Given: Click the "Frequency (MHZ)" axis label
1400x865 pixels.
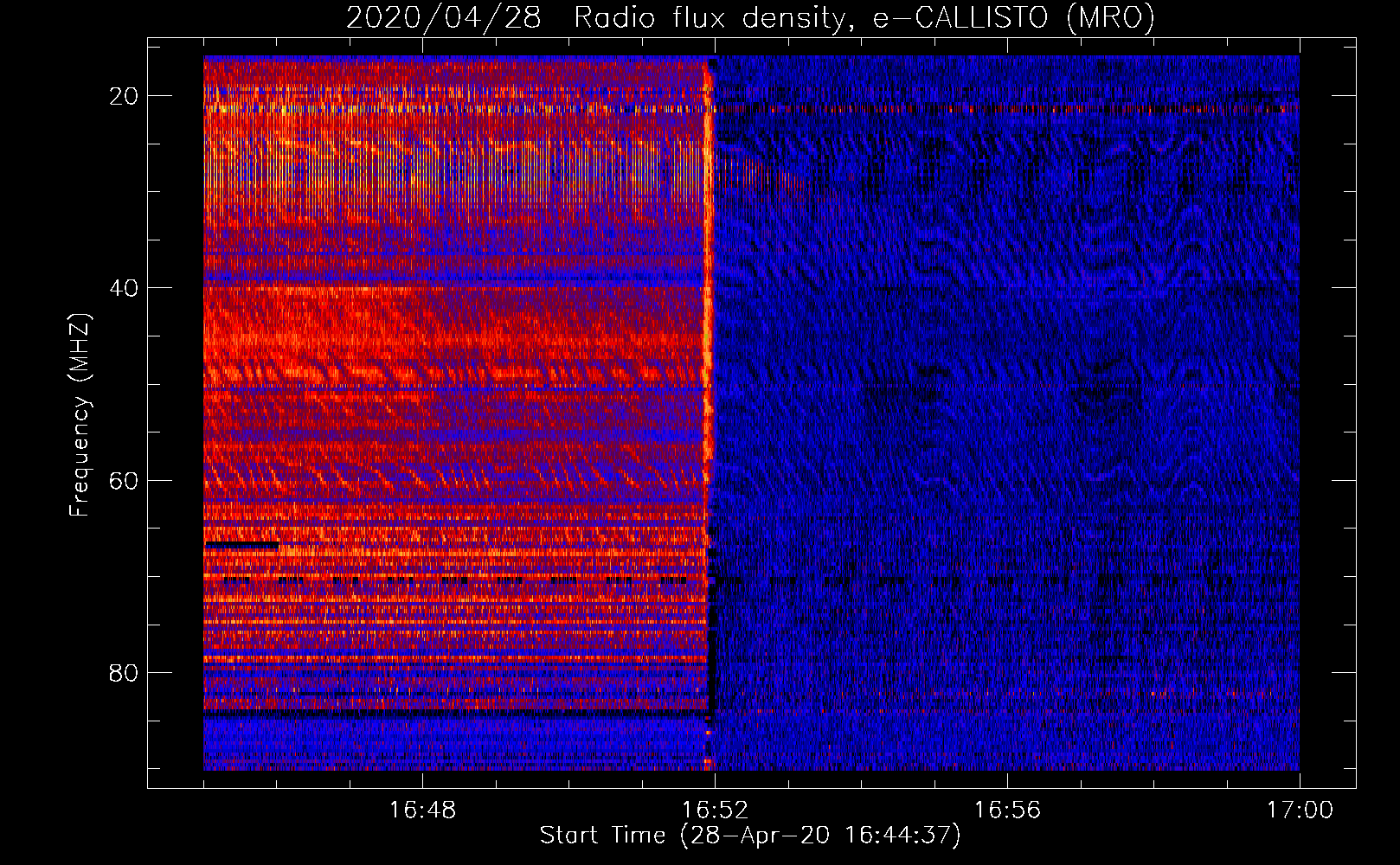Looking at the screenshot, I should pos(80,415).
